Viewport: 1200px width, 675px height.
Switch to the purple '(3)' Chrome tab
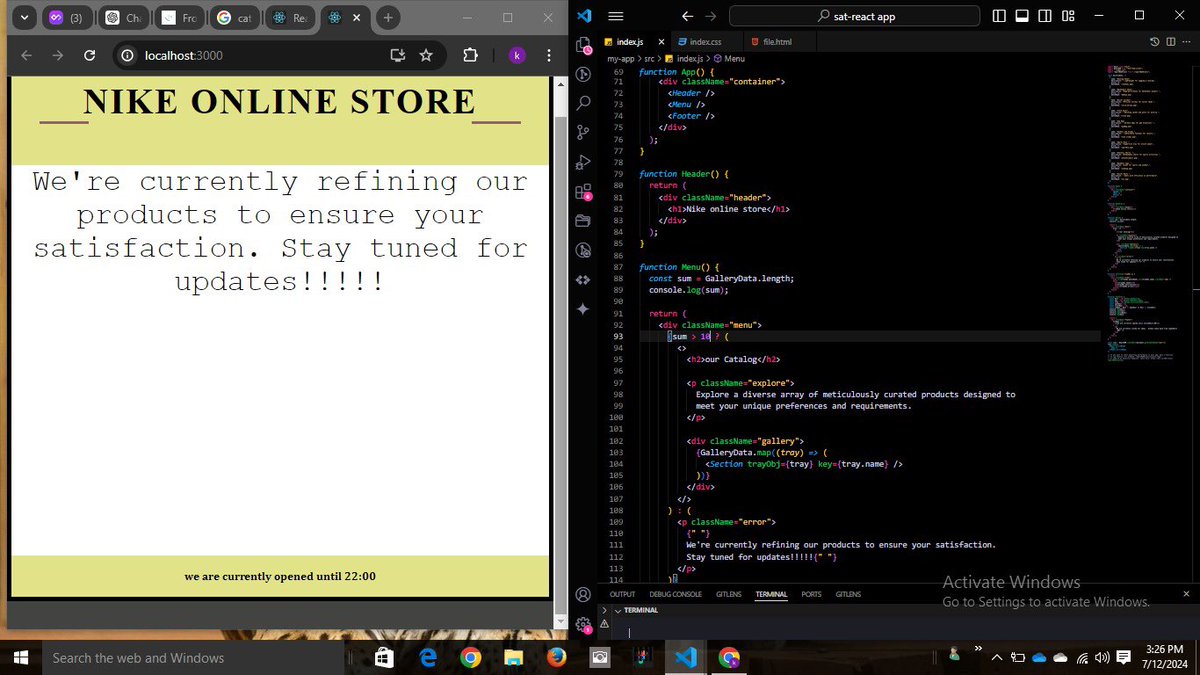point(67,18)
